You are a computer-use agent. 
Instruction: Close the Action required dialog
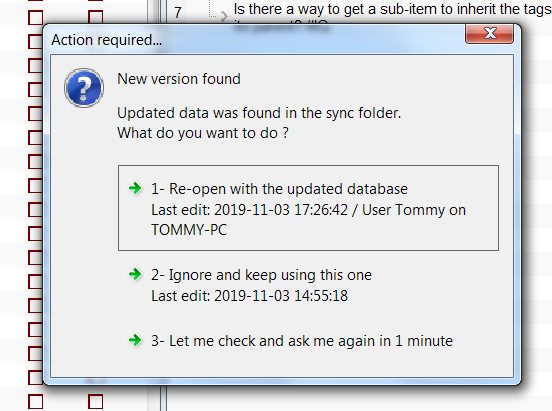489,34
